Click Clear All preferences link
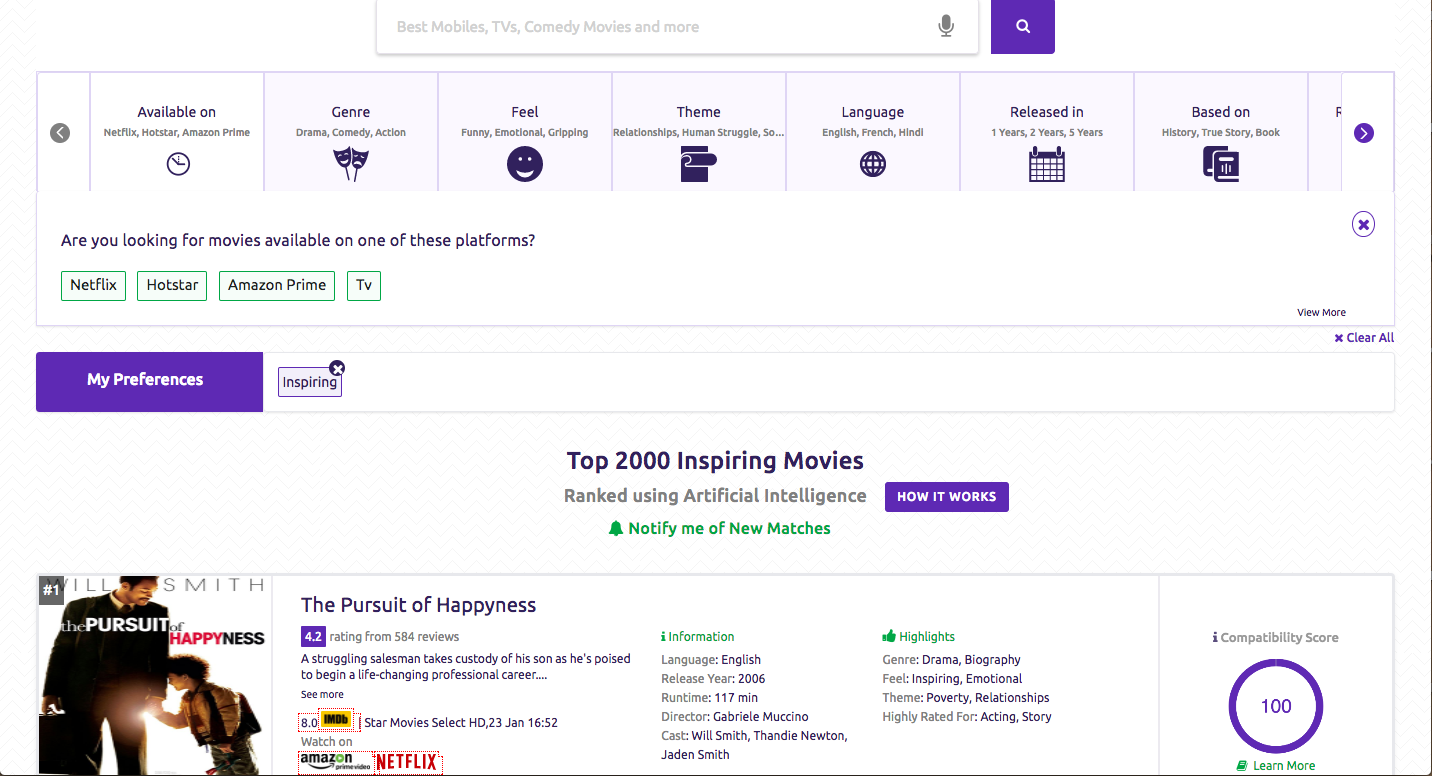This screenshot has width=1432, height=776. click(1364, 338)
